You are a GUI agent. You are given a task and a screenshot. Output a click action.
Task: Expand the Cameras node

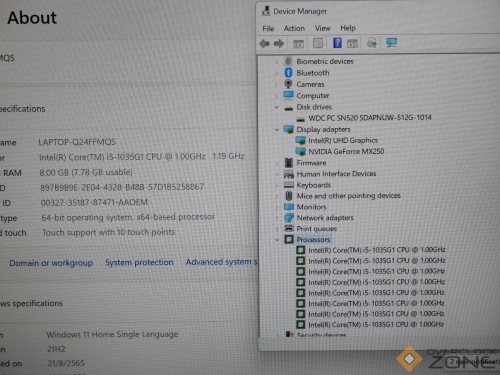point(276,84)
